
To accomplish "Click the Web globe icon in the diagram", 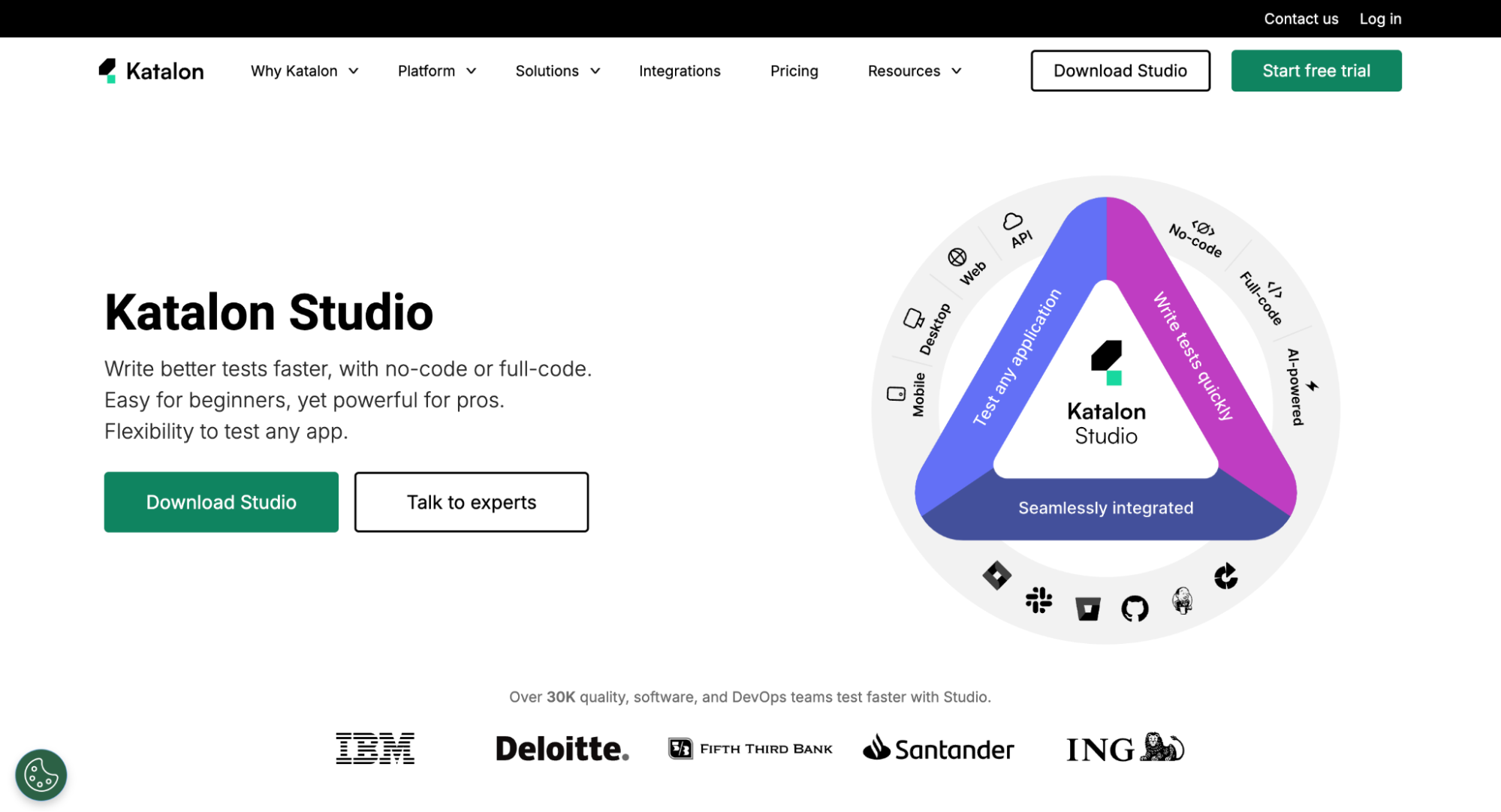I will click(x=957, y=257).
